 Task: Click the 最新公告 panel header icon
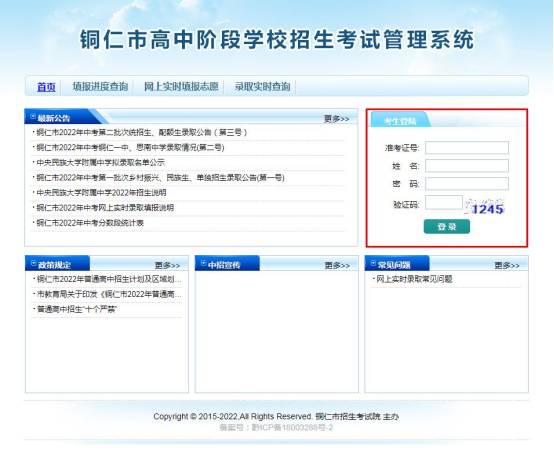33,116
